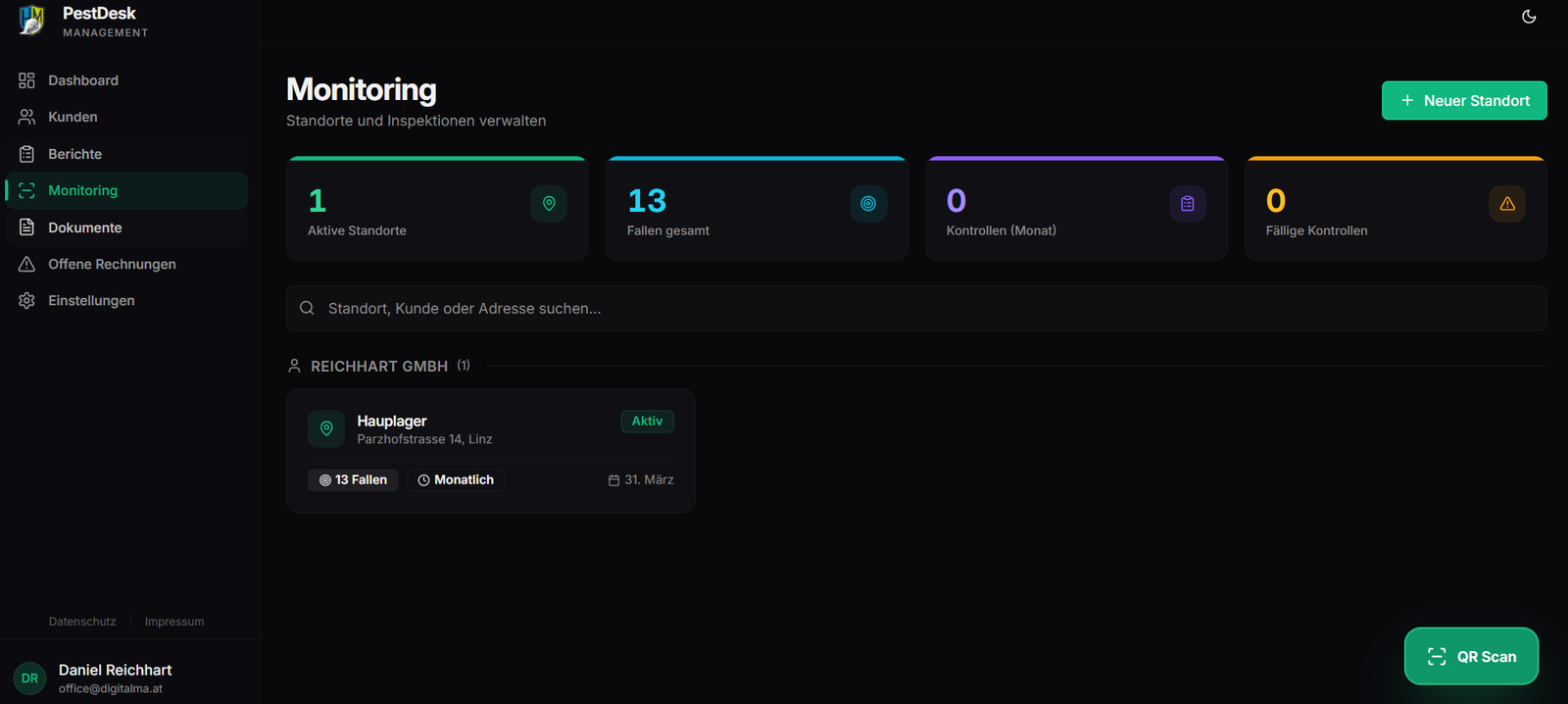Go to Kunden in sidebar

pos(73,117)
